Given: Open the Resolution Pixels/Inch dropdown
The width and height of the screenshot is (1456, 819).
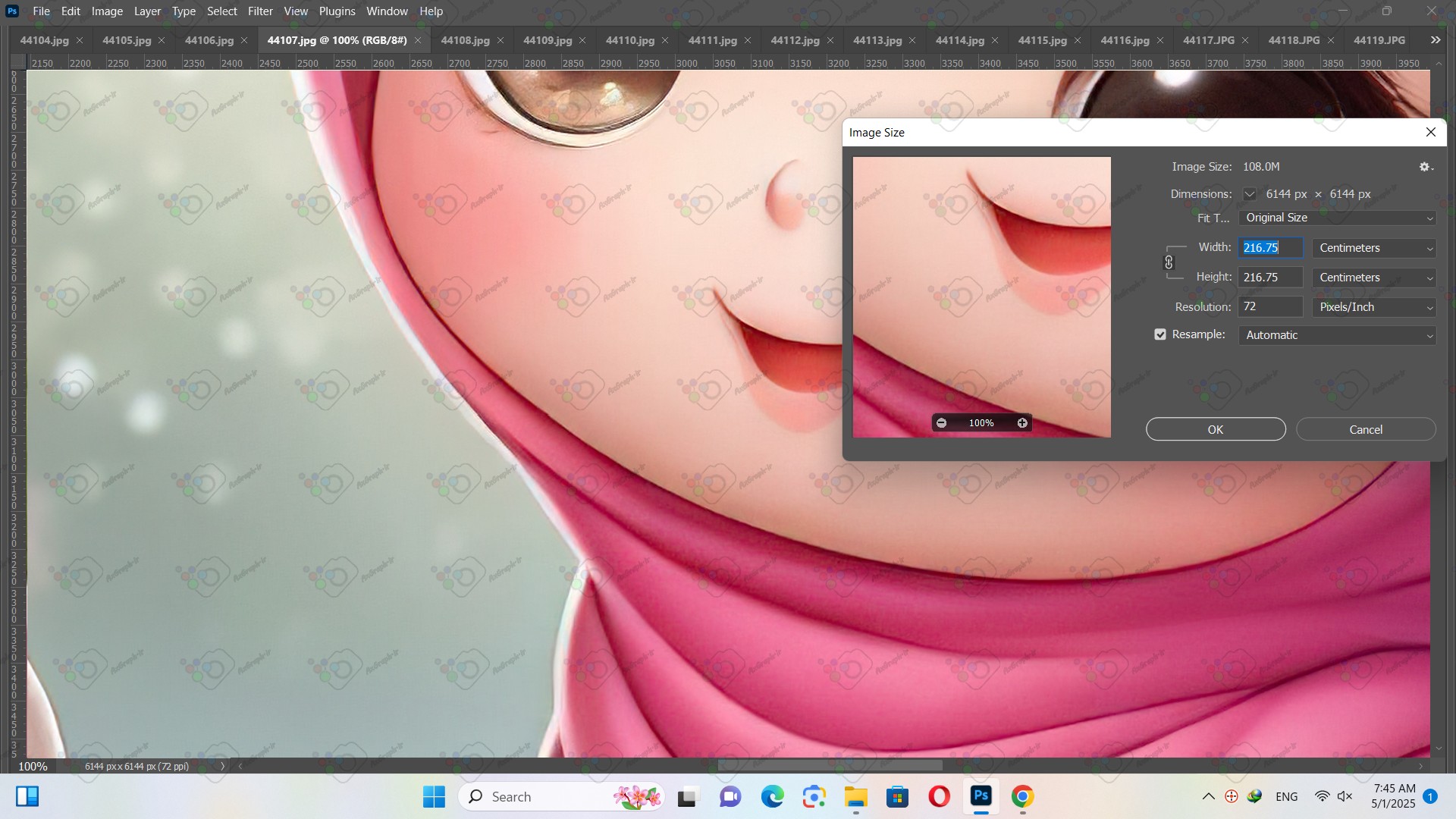Looking at the screenshot, I should click(x=1374, y=307).
